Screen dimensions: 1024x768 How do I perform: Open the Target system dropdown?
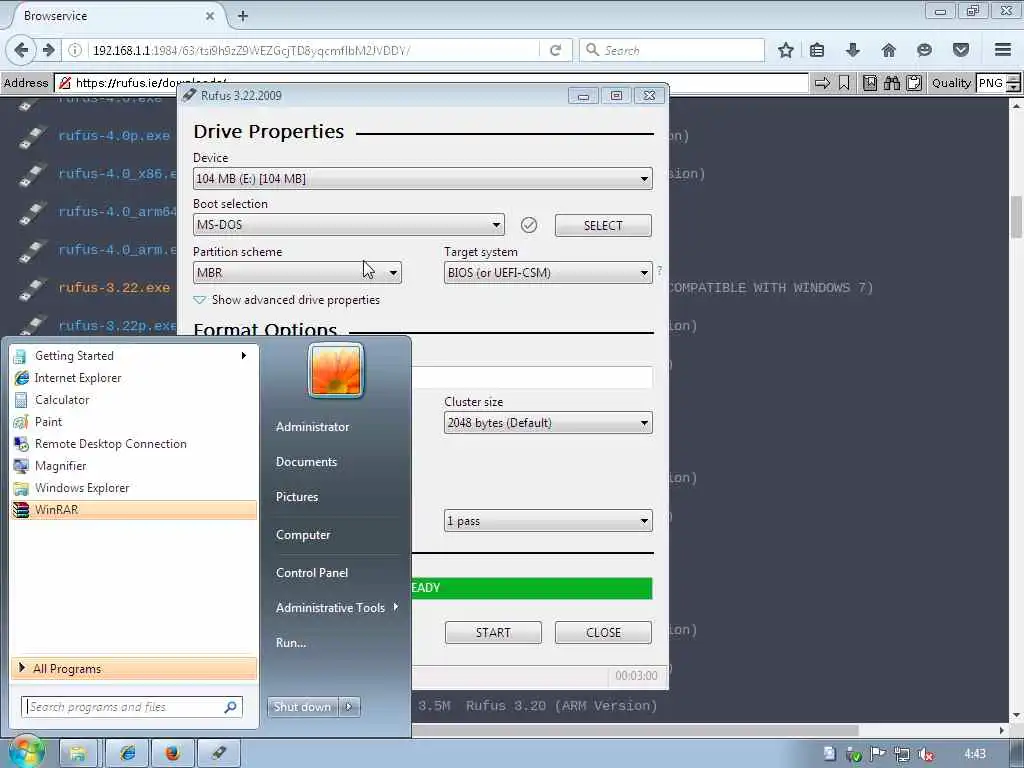coord(548,272)
